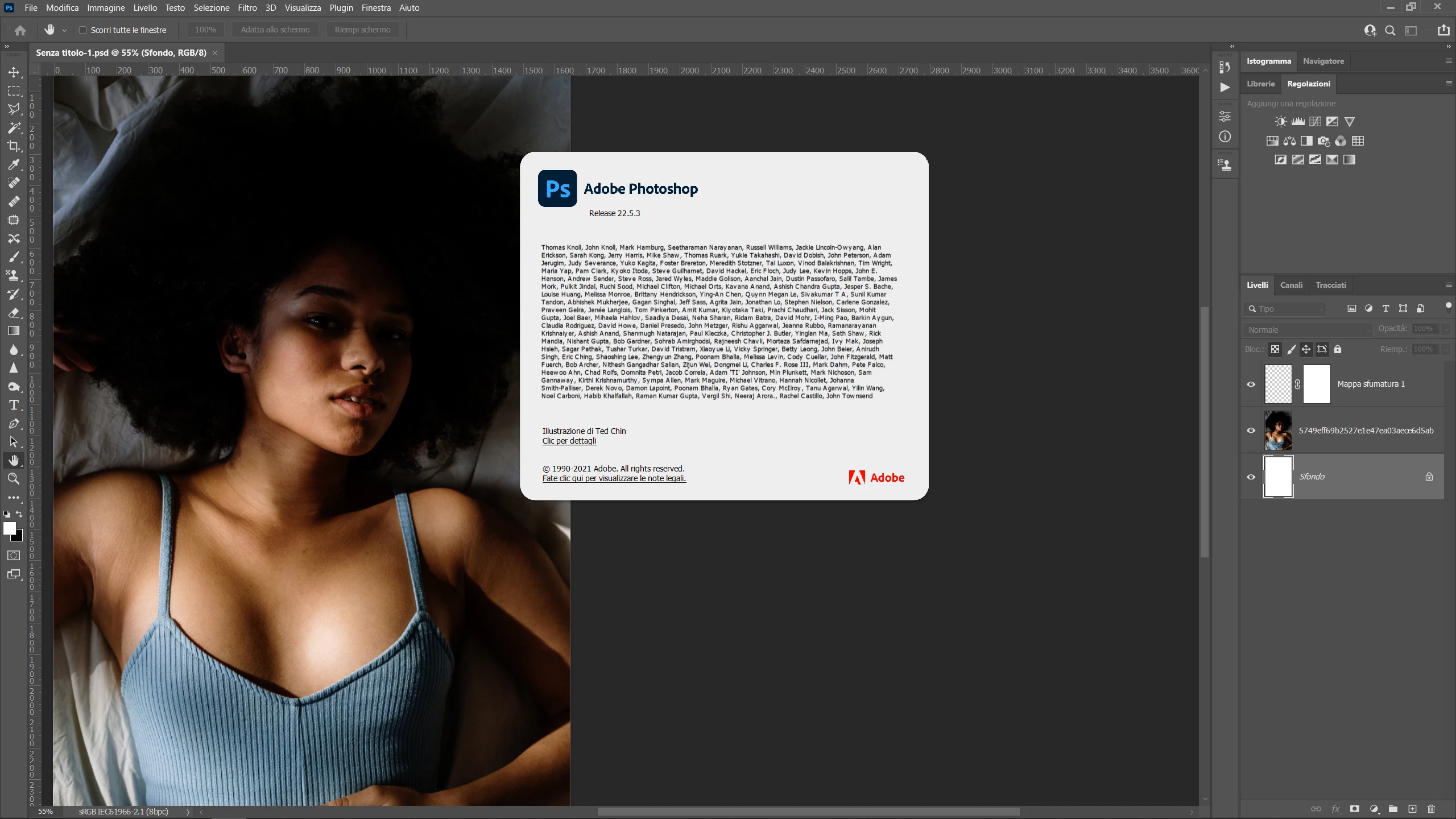Expand the Opacità value dropdown

tap(1446, 329)
